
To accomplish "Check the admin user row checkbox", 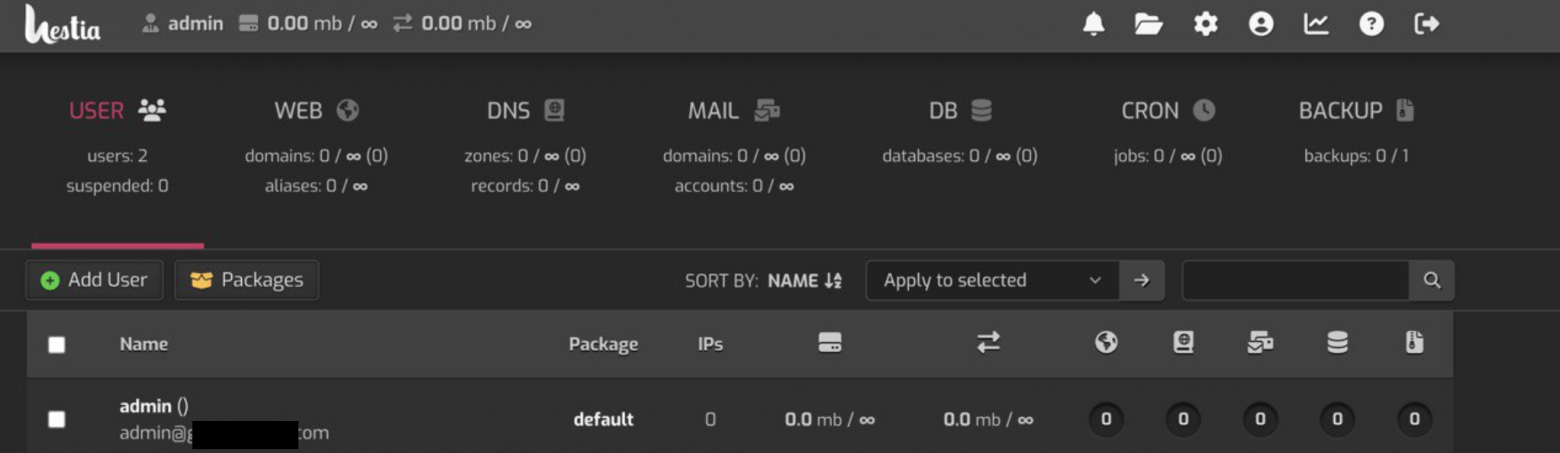I will 57,419.
